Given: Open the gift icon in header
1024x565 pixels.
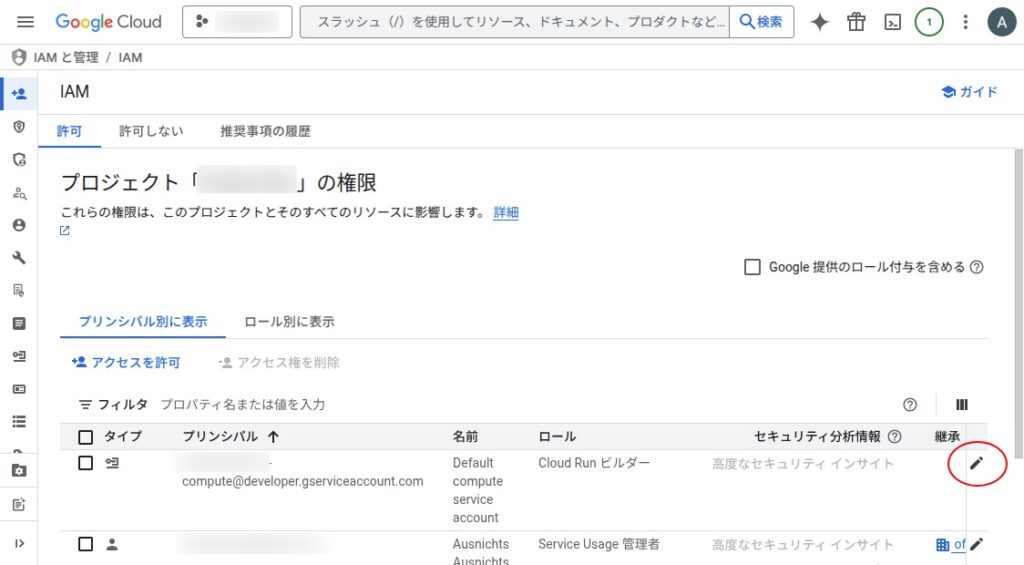Looking at the screenshot, I should (856, 22).
